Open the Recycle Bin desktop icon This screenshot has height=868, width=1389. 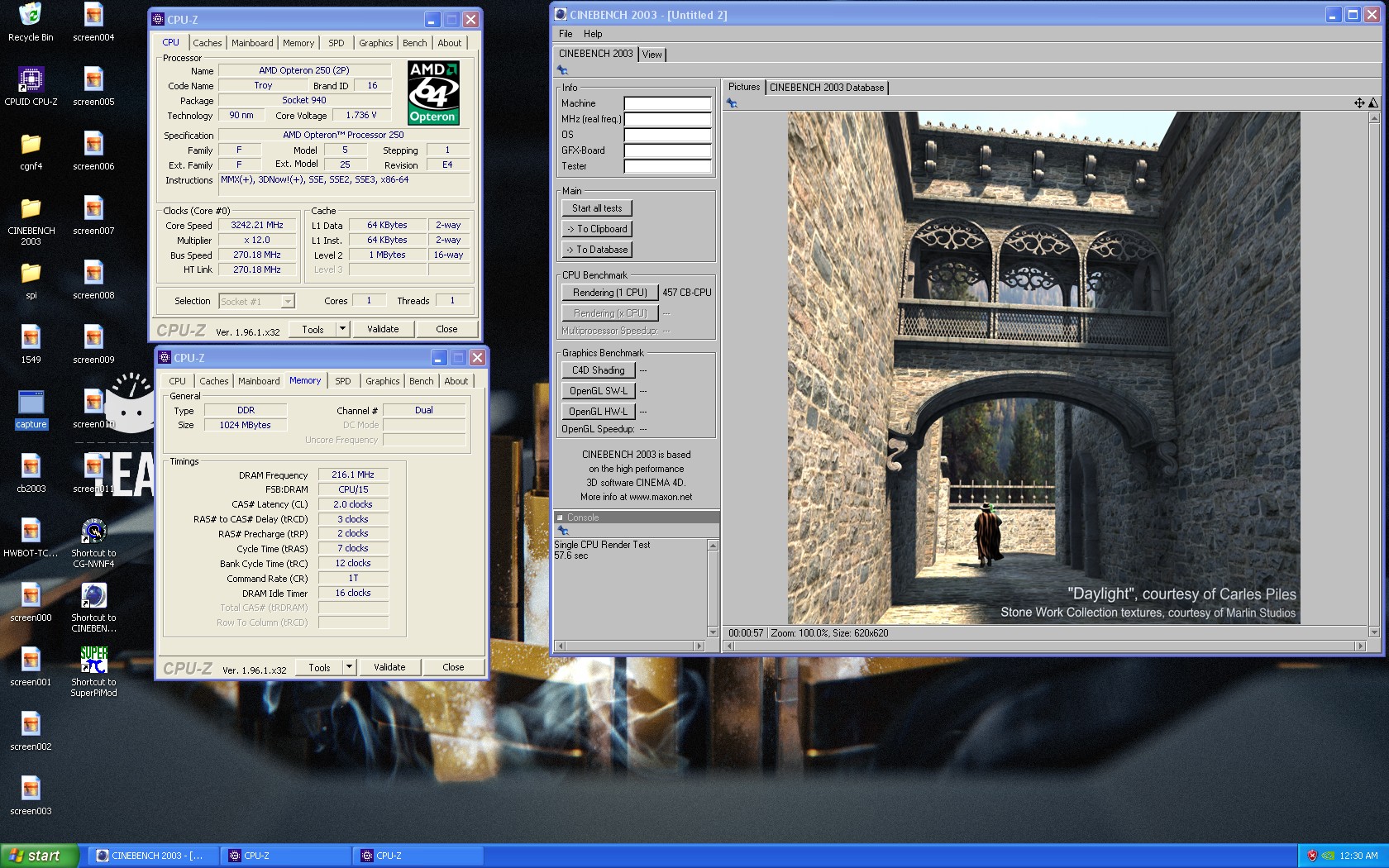[31, 21]
